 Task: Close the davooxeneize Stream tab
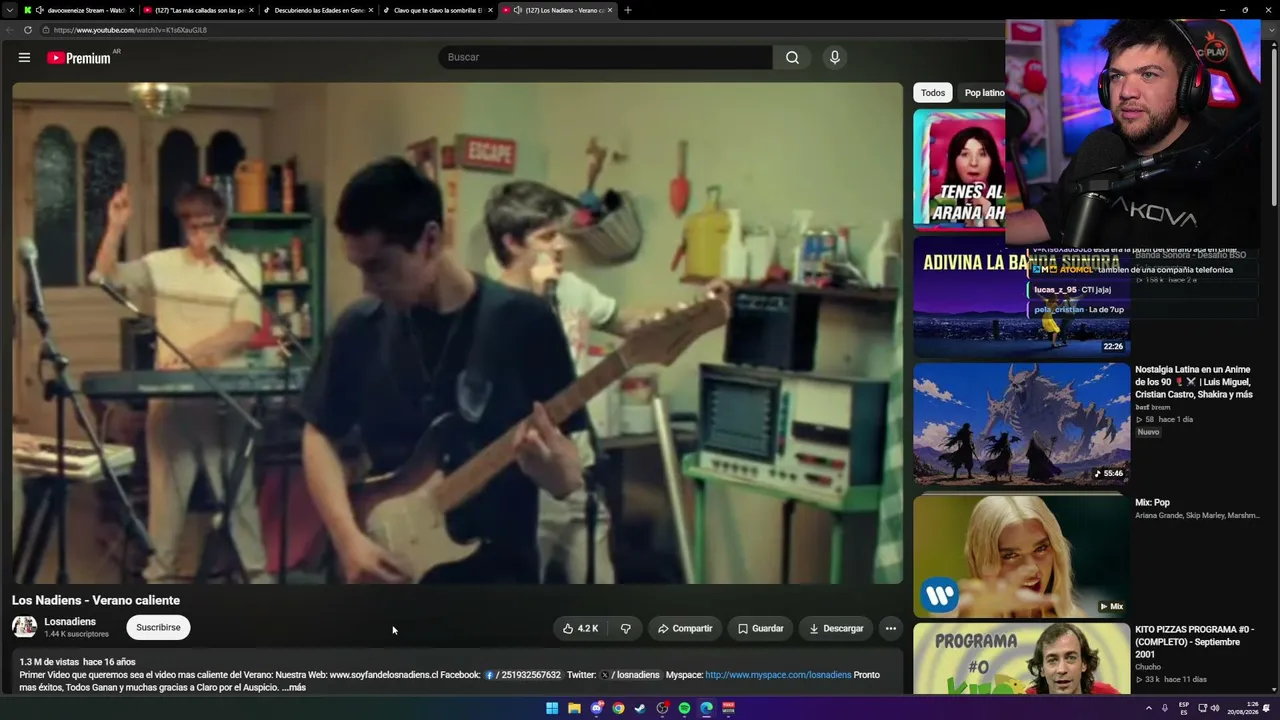coord(131,10)
